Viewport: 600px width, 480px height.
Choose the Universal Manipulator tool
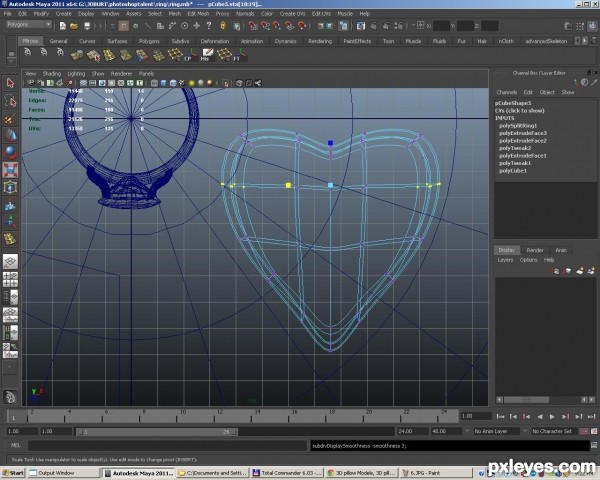click(10, 187)
